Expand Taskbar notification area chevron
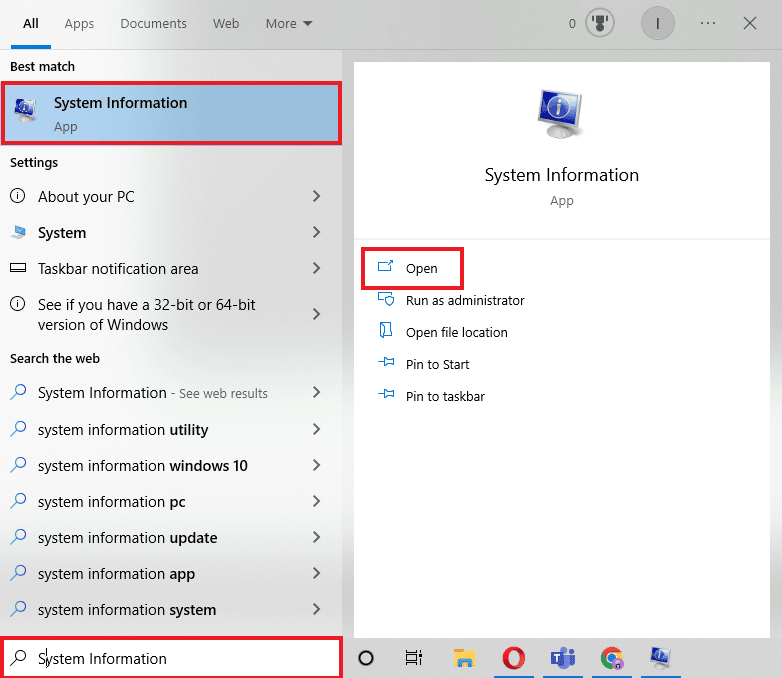Screen dimensions: 782x678 316,269
